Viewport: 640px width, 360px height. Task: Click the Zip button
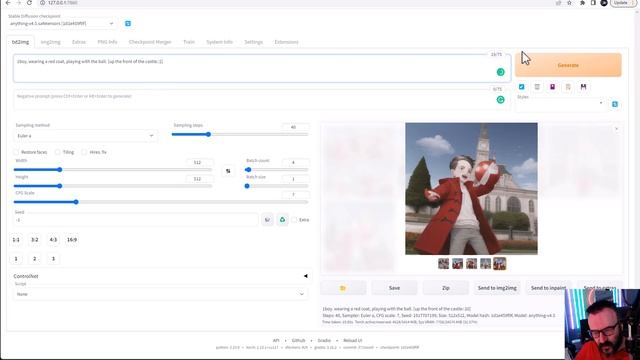(x=446, y=288)
